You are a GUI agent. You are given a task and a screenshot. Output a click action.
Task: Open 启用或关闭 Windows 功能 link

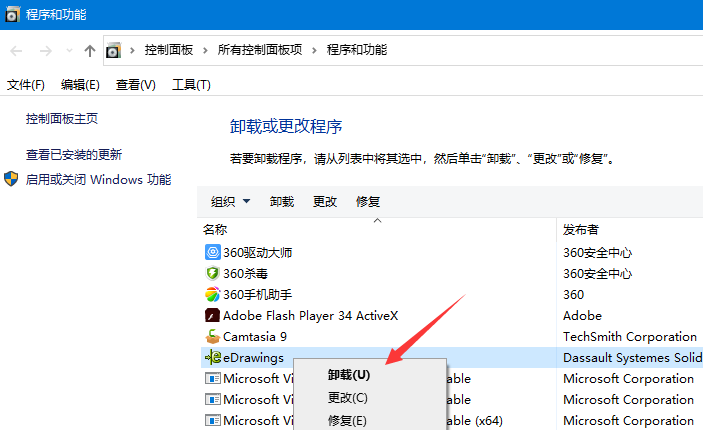(x=98, y=180)
